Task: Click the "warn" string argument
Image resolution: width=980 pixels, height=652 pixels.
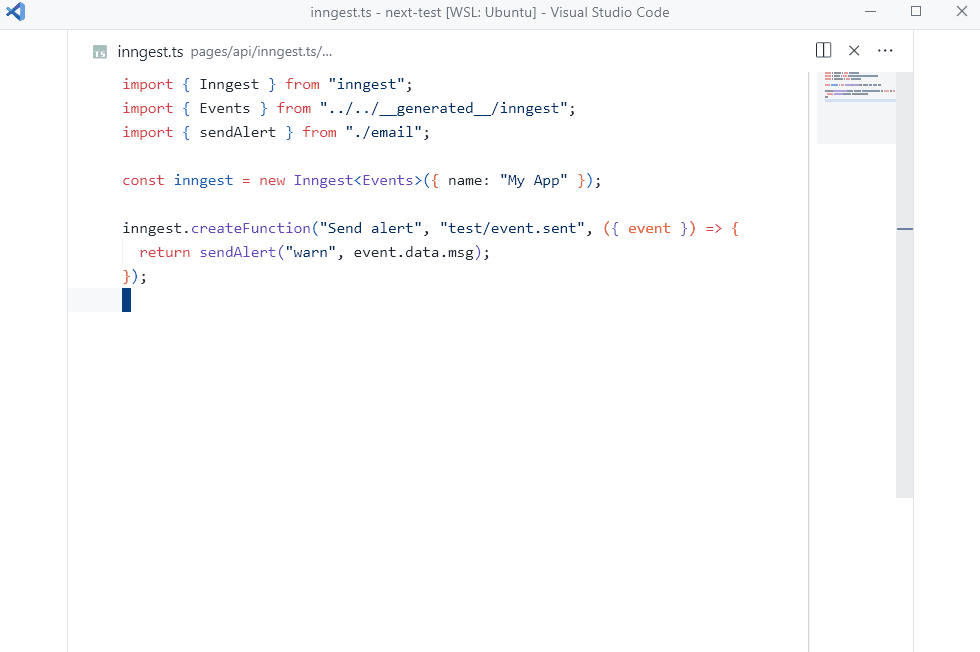Action: (311, 252)
